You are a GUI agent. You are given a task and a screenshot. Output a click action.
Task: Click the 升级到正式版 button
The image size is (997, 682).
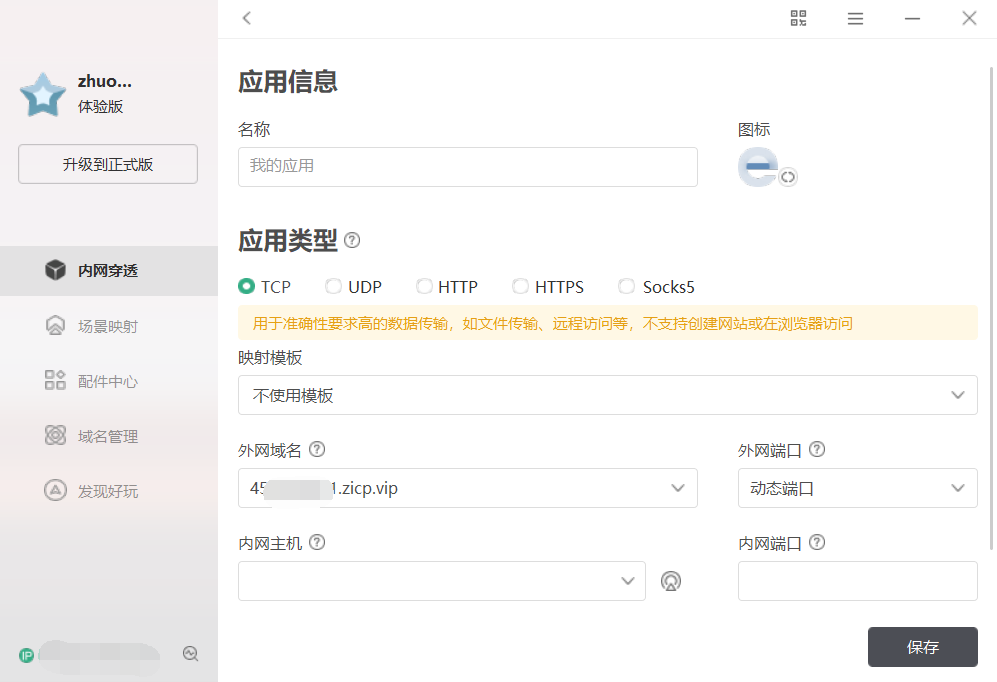point(108,164)
